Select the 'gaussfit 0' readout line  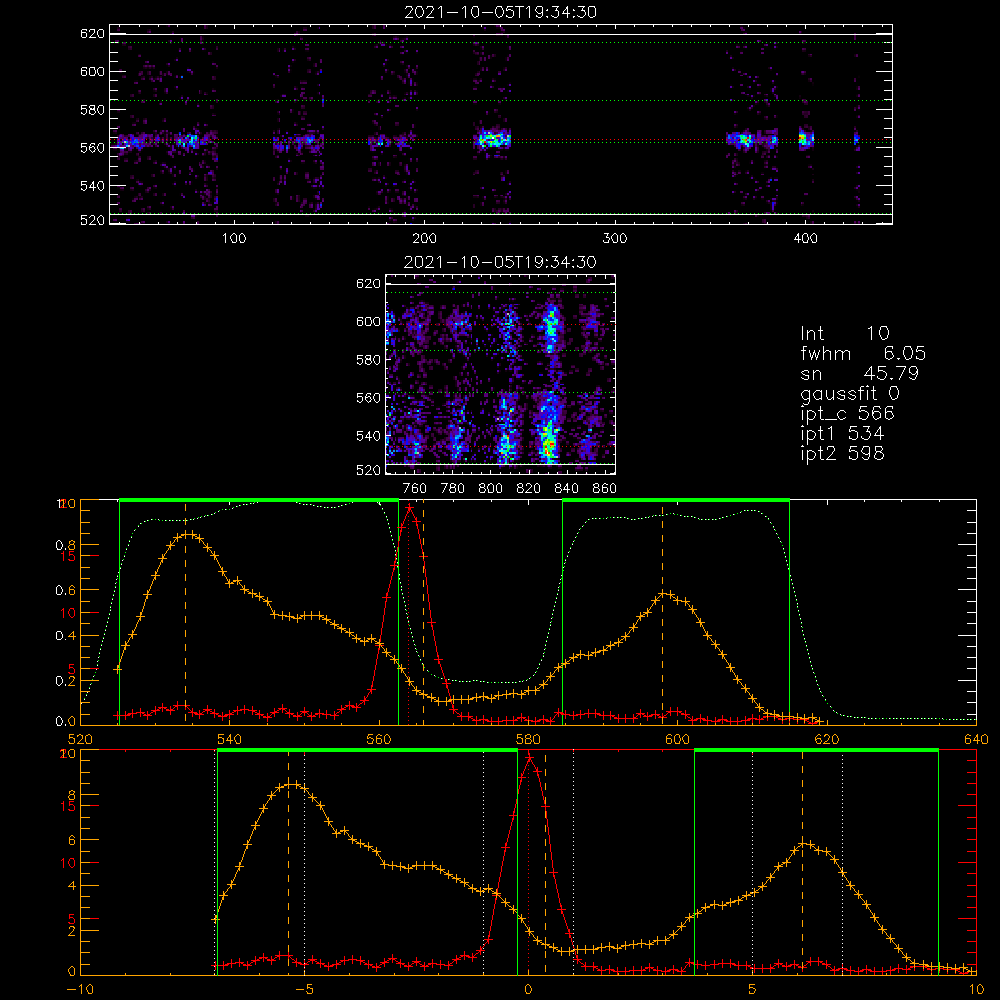coord(849,393)
